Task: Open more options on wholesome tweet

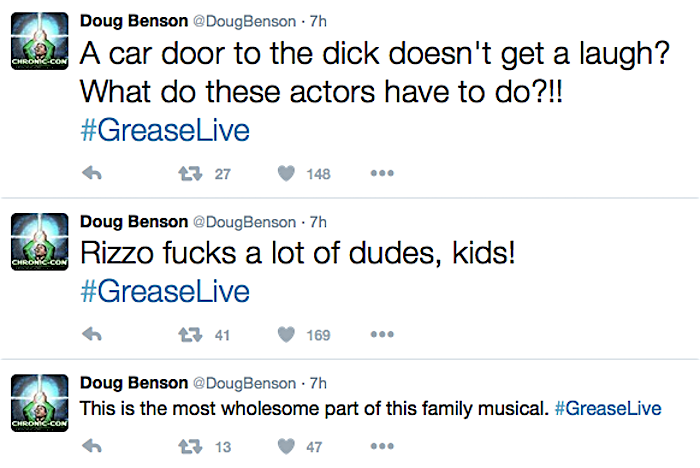Action: 382,447
